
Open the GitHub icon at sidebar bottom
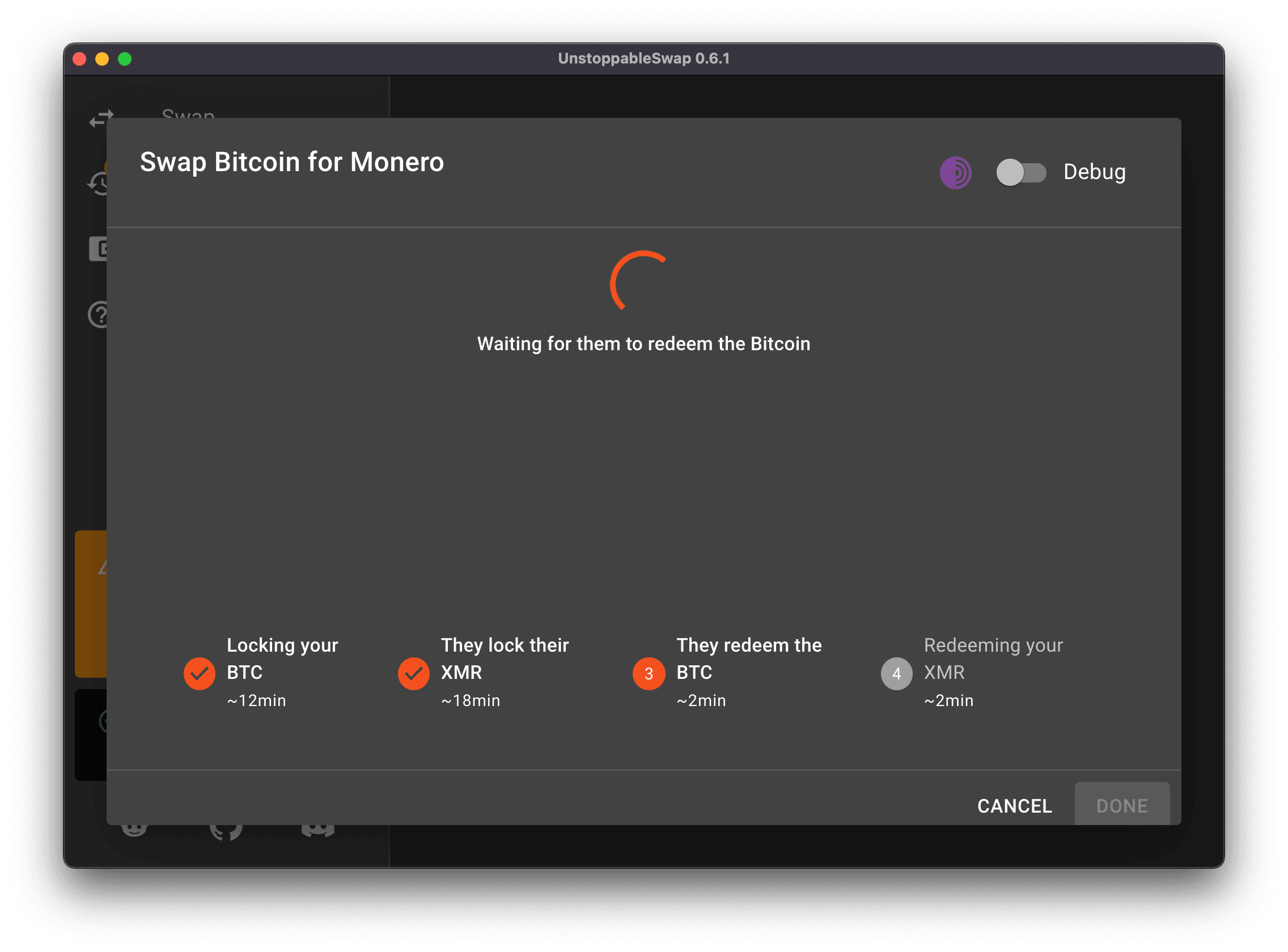pyautogui.click(x=226, y=832)
